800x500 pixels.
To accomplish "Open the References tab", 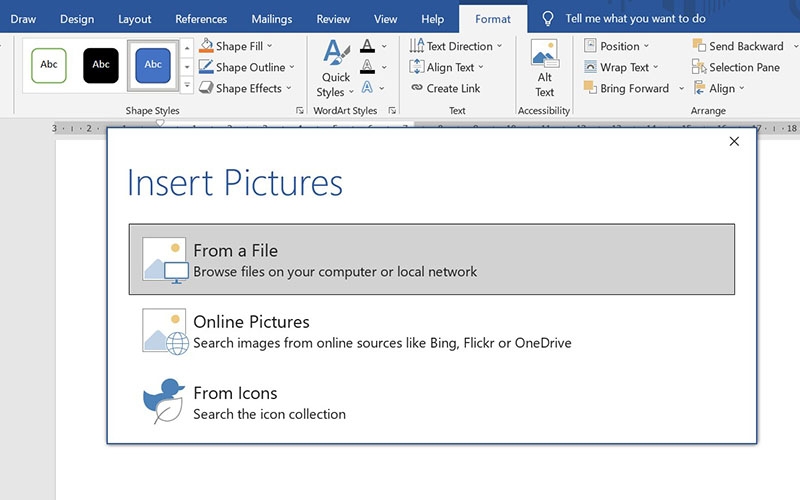I will (201, 19).
